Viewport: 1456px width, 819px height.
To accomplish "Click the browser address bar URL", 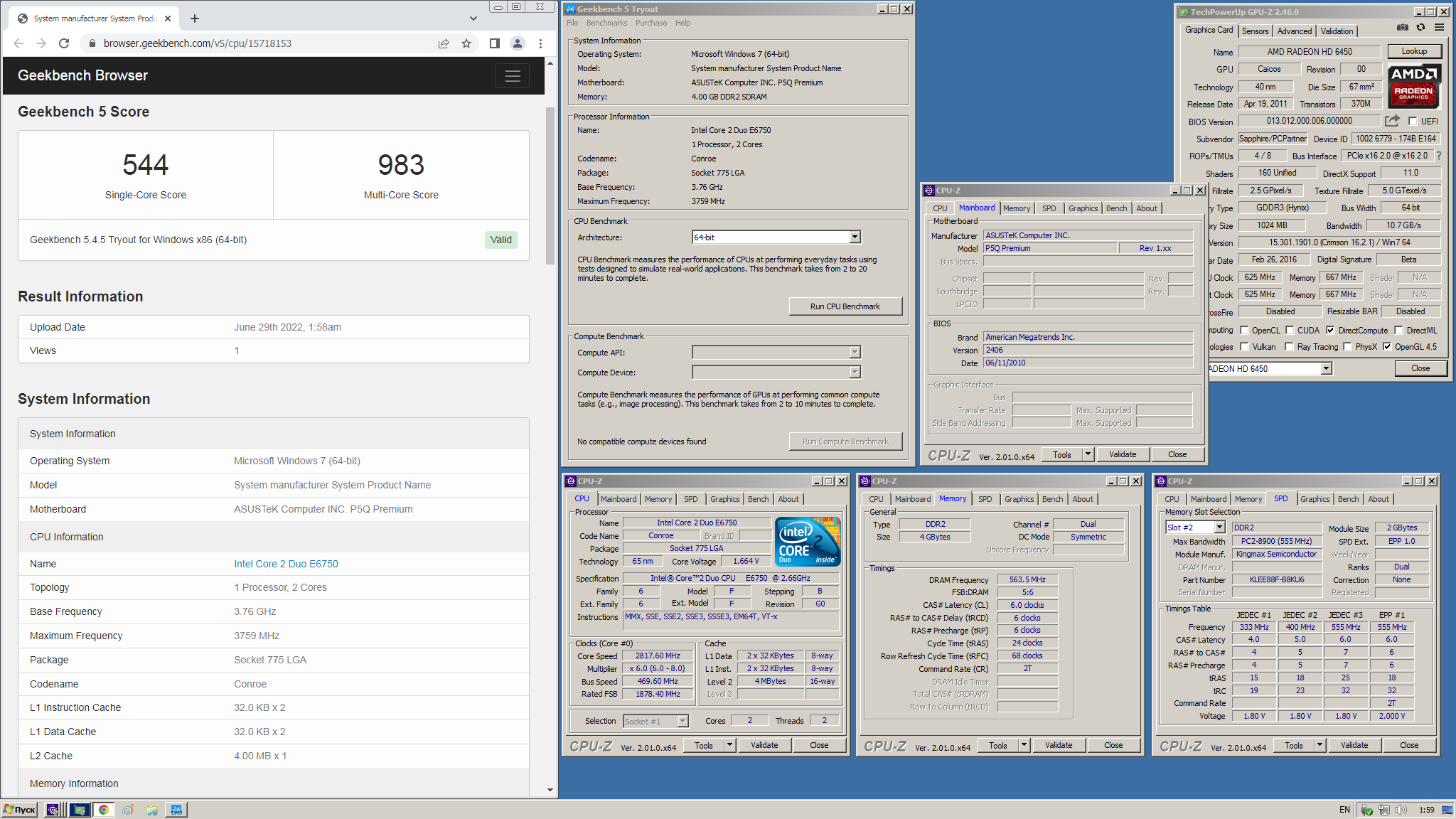I will coord(198,43).
